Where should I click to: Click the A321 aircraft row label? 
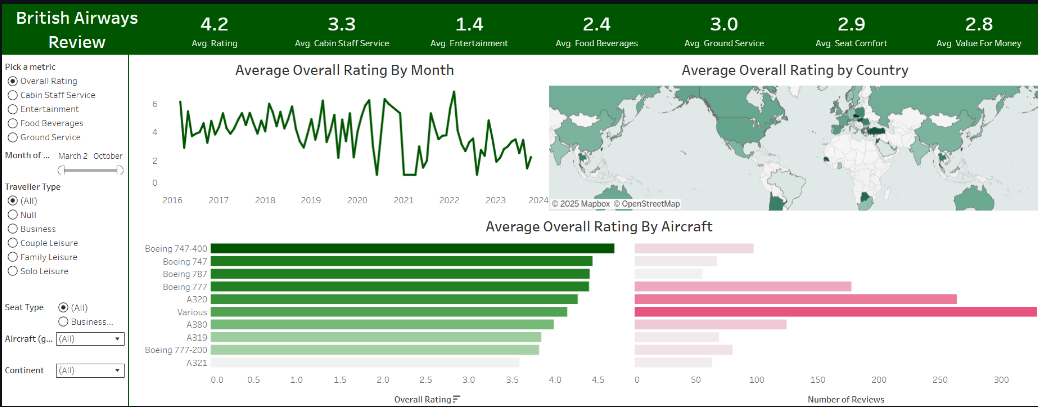point(197,363)
